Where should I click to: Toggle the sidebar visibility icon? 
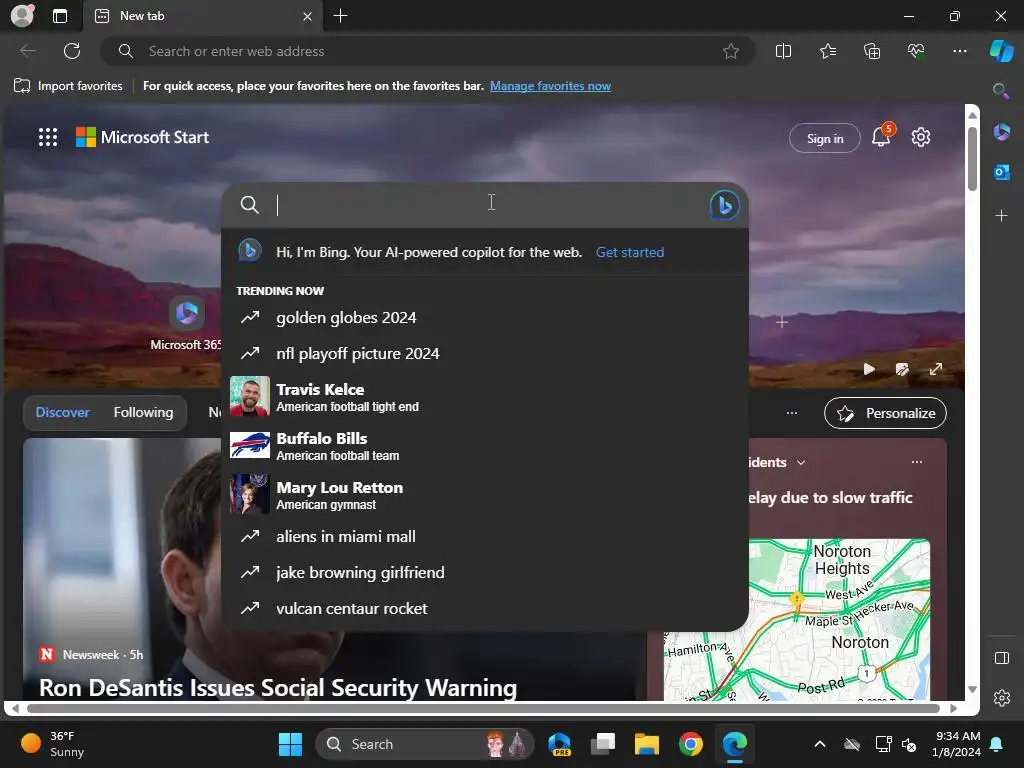(x=1002, y=658)
